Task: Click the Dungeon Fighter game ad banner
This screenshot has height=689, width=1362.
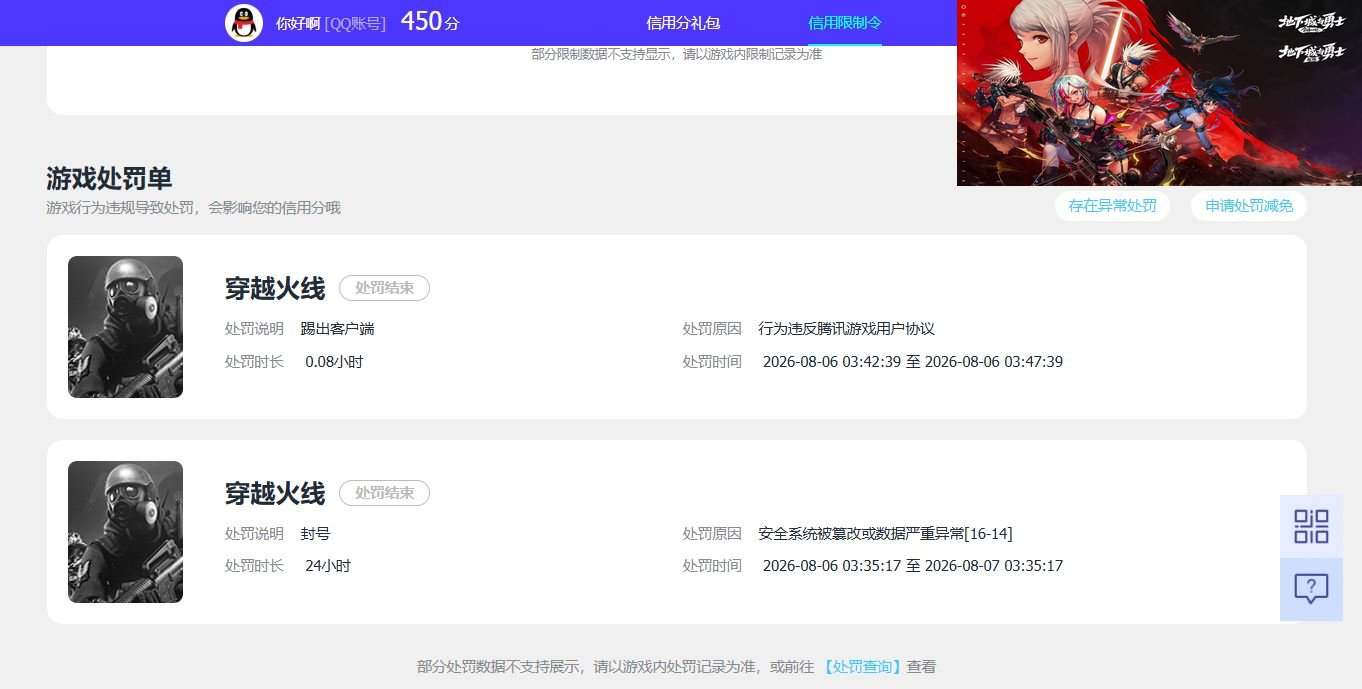Action: (x=1159, y=92)
